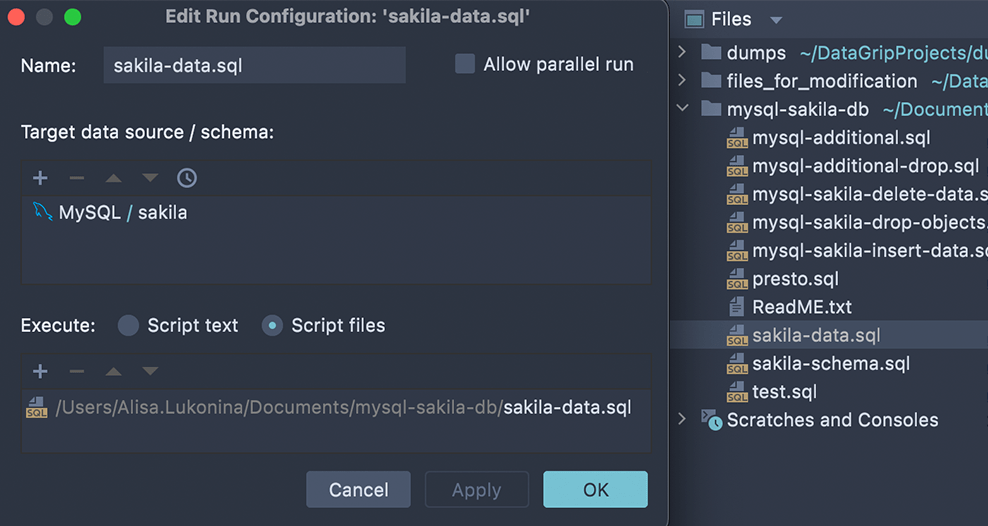Click the Files panel title

tap(731, 20)
